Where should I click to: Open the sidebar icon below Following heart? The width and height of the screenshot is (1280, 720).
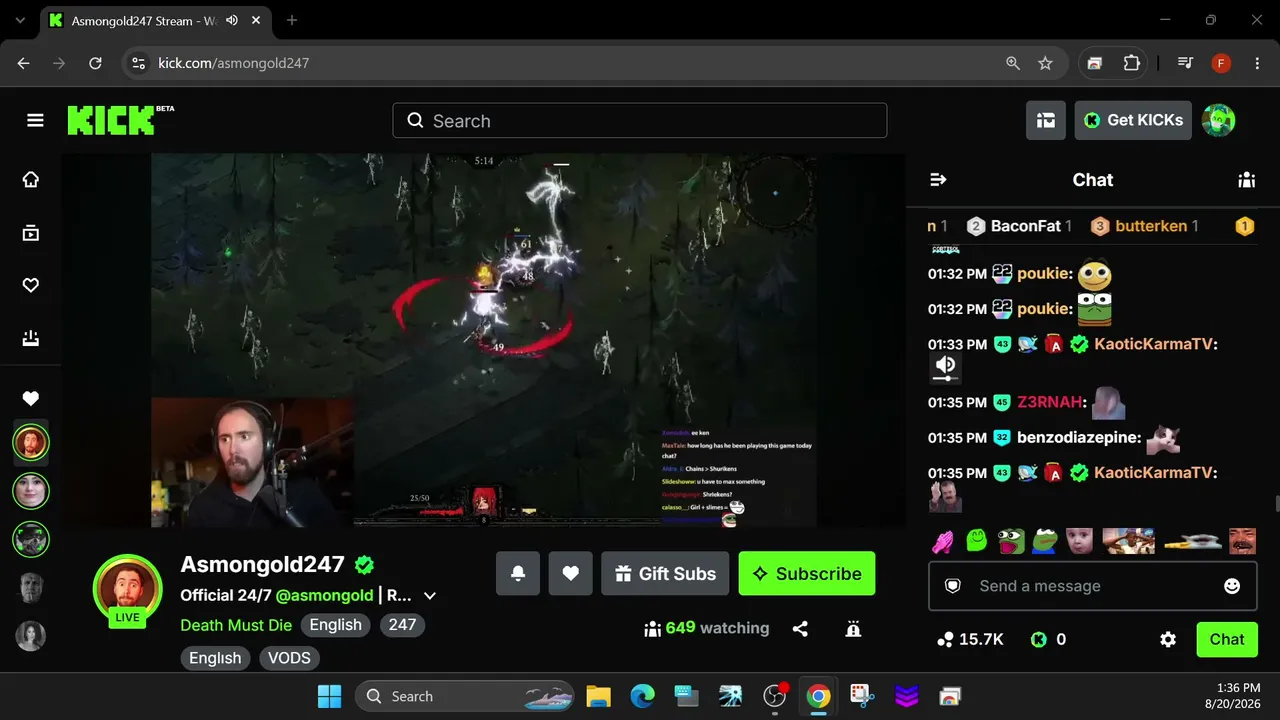click(x=31, y=339)
